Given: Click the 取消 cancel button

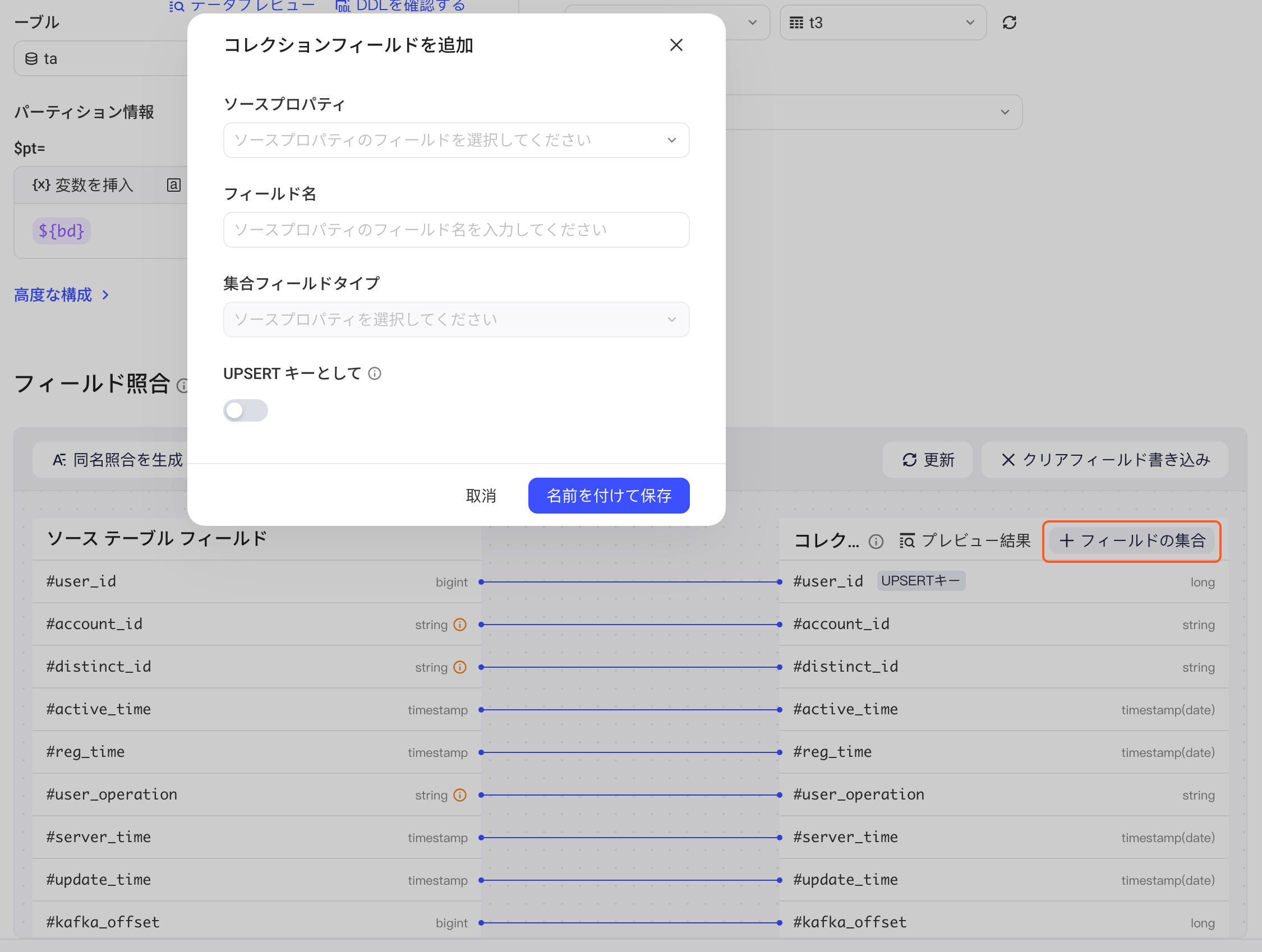Looking at the screenshot, I should click(x=480, y=496).
